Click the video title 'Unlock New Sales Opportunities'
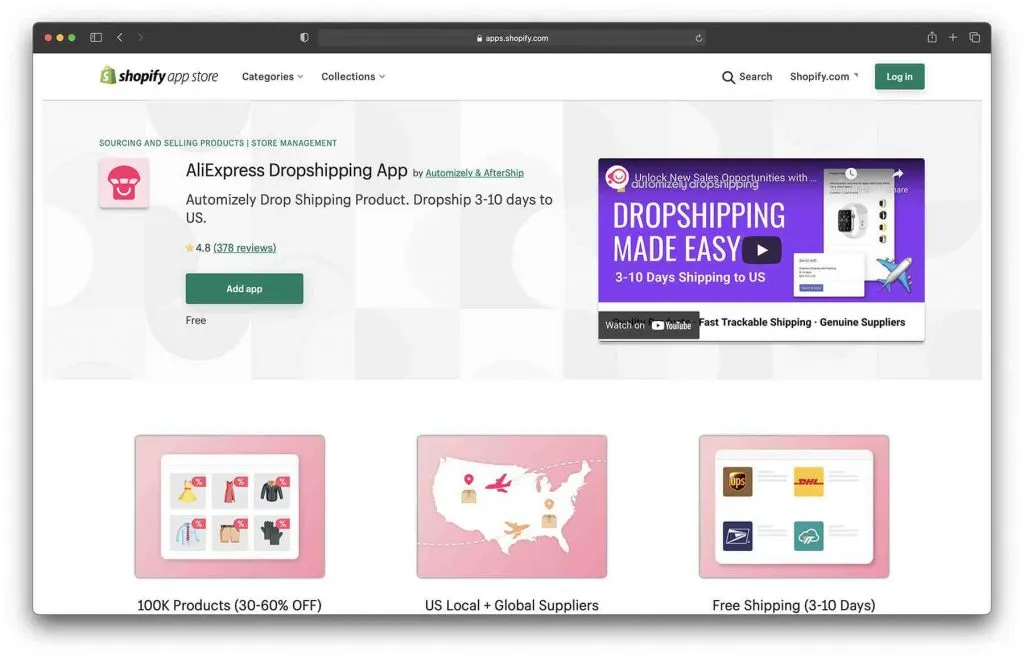Screen dimensions: 1024x658 click(x=725, y=178)
